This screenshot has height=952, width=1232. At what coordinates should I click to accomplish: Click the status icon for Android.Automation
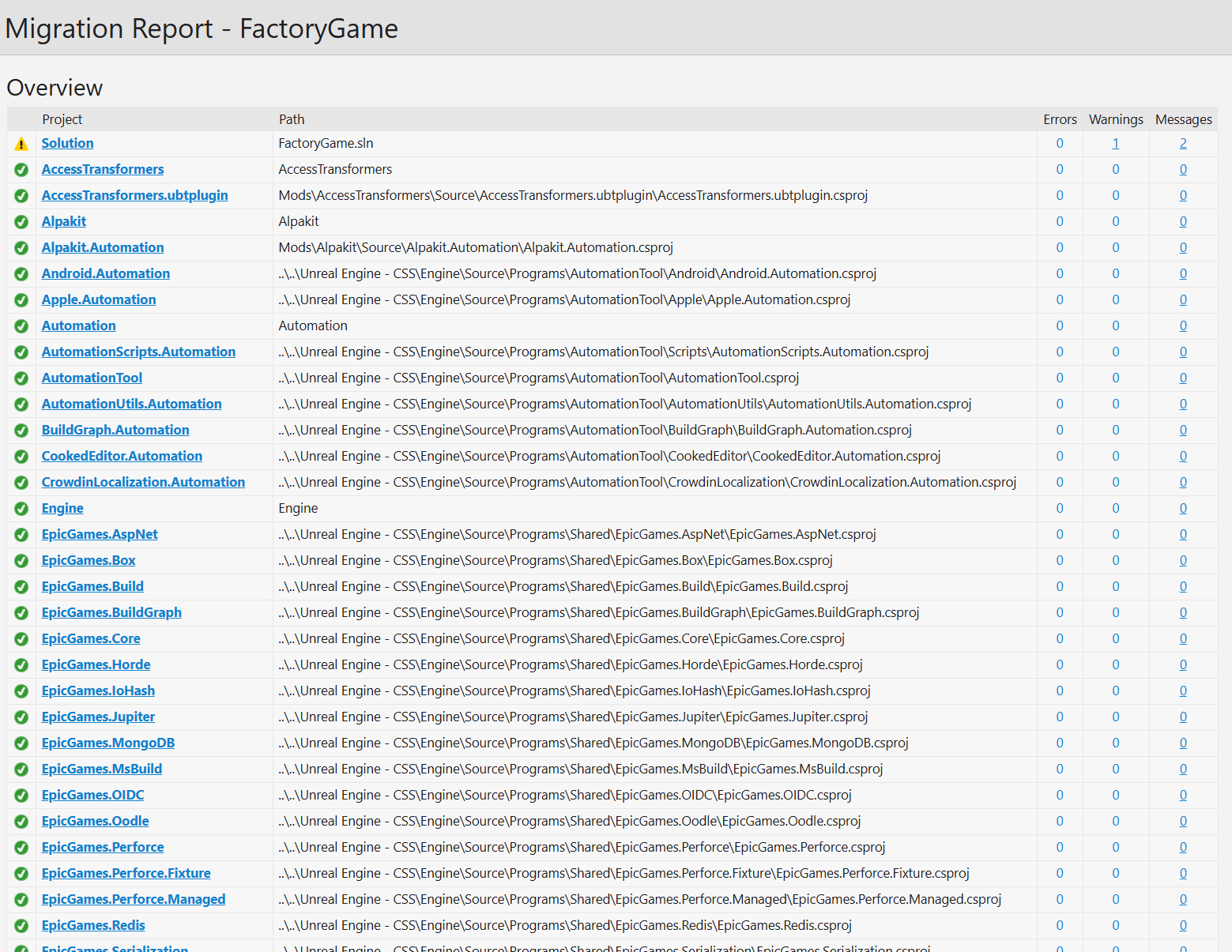pyautogui.click(x=21, y=274)
